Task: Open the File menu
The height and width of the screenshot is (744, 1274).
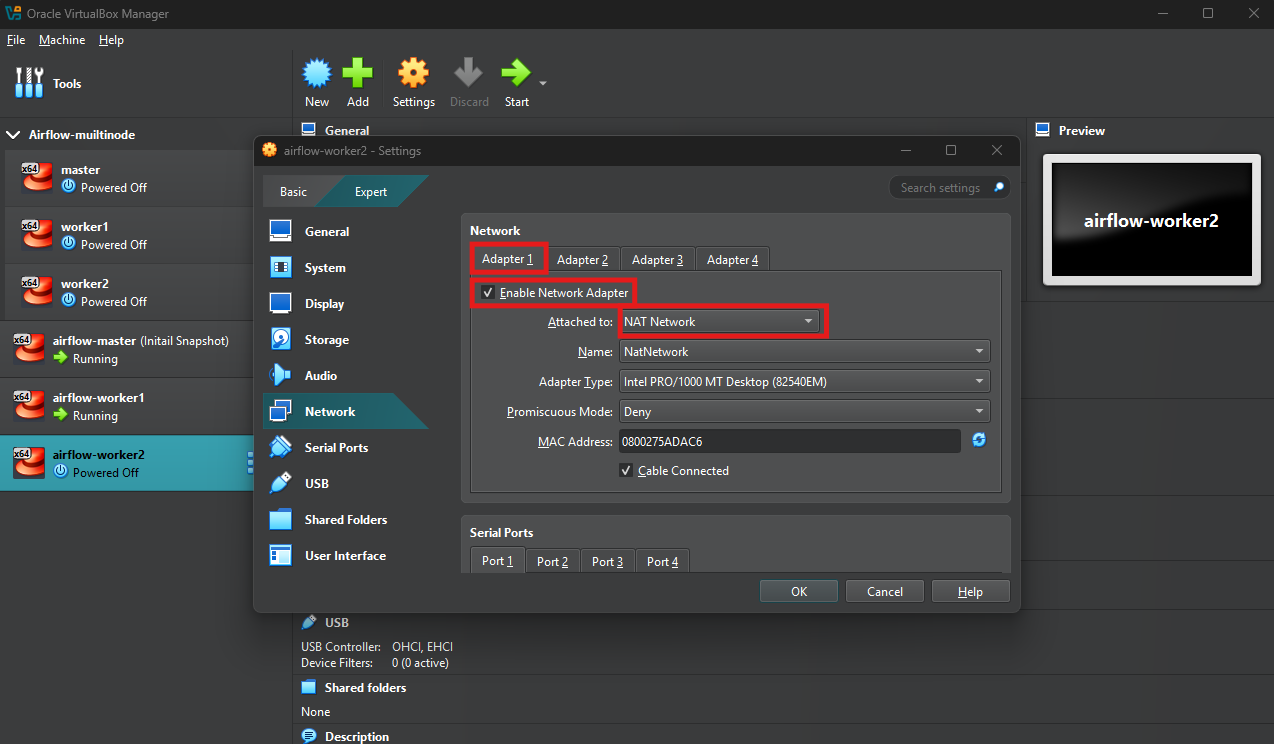Action: point(16,40)
